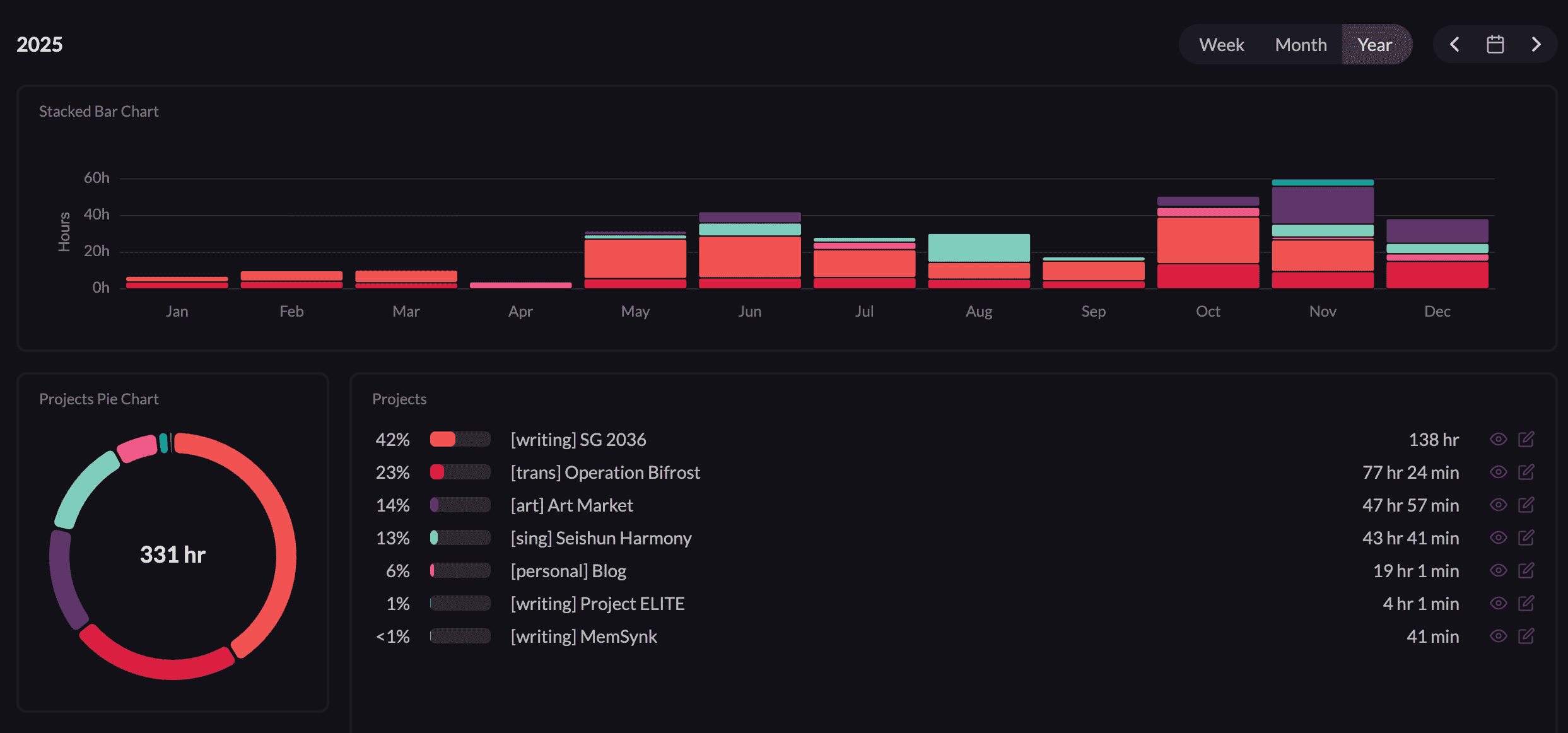Screen dimensions: 1568x733
Task: Edit the [trans] Operation Bifrost project
Action: [x=1526, y=472]
